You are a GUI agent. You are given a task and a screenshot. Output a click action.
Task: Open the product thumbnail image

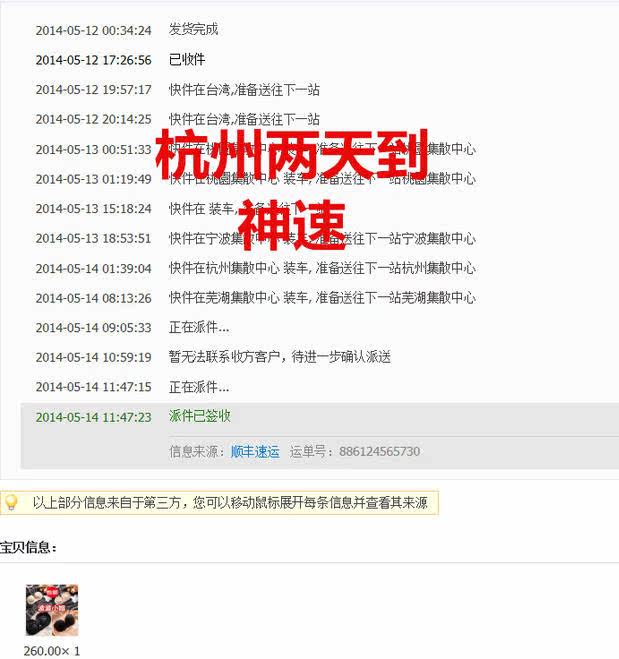tap(52, 610)
